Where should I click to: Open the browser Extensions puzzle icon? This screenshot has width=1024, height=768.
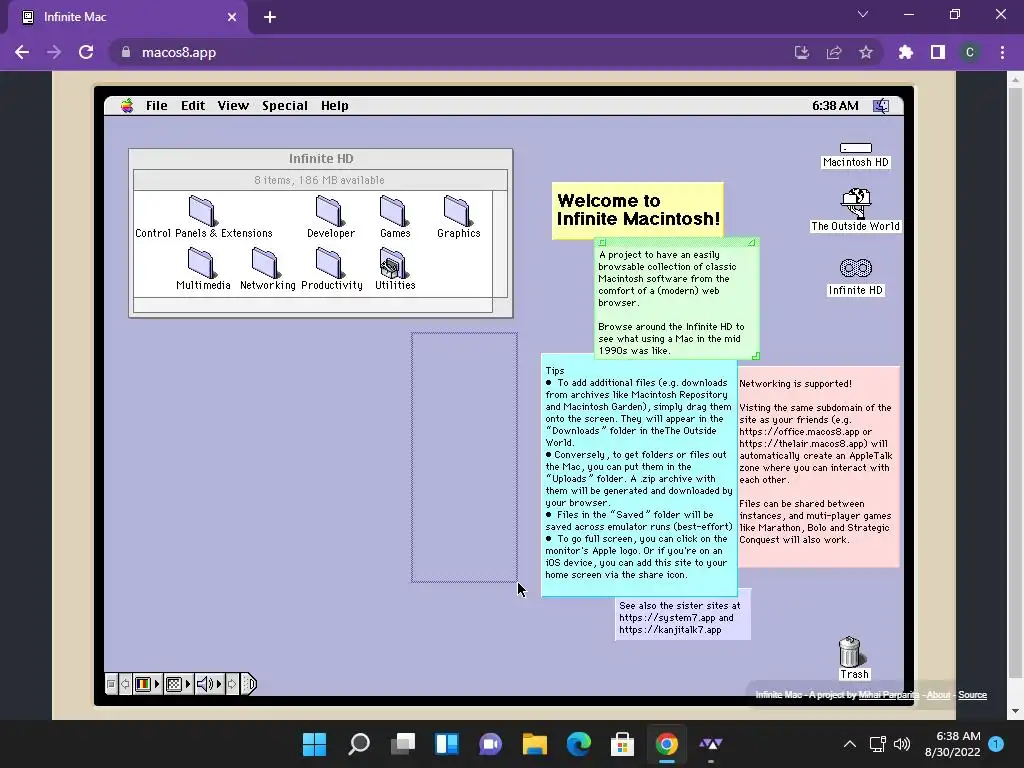(905, 52)
